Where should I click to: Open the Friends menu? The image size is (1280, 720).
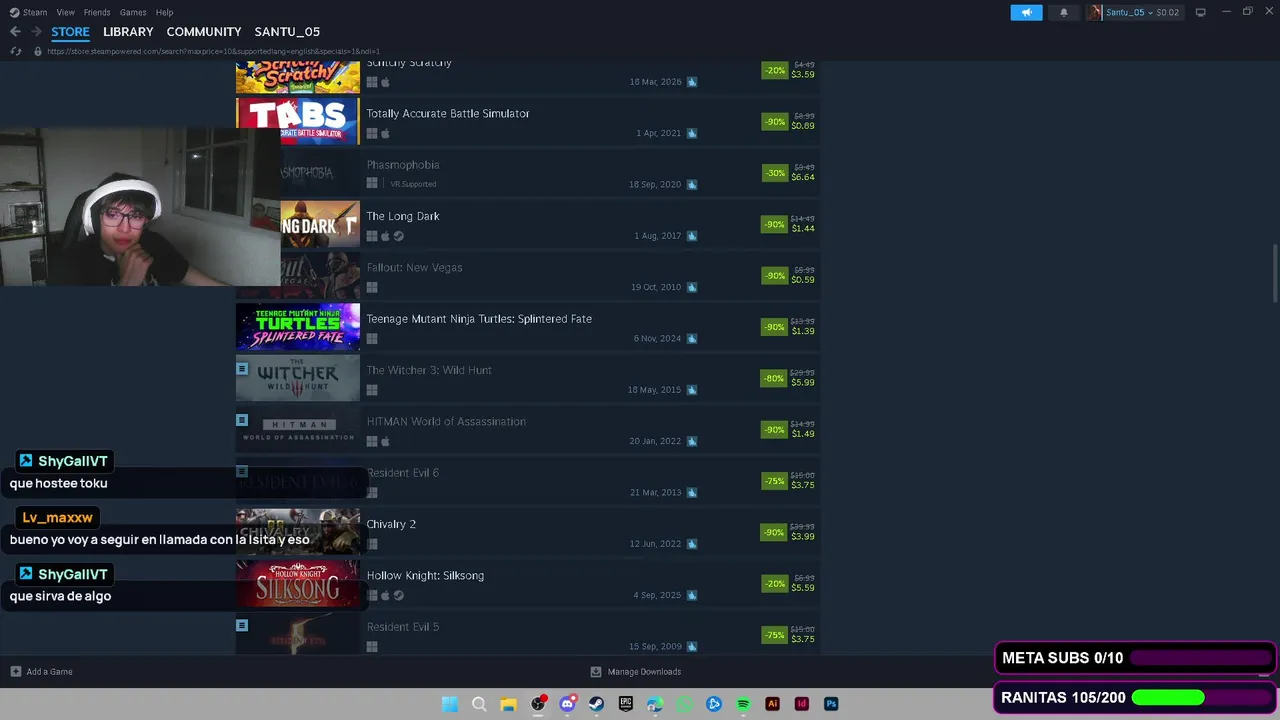(97, 12)
